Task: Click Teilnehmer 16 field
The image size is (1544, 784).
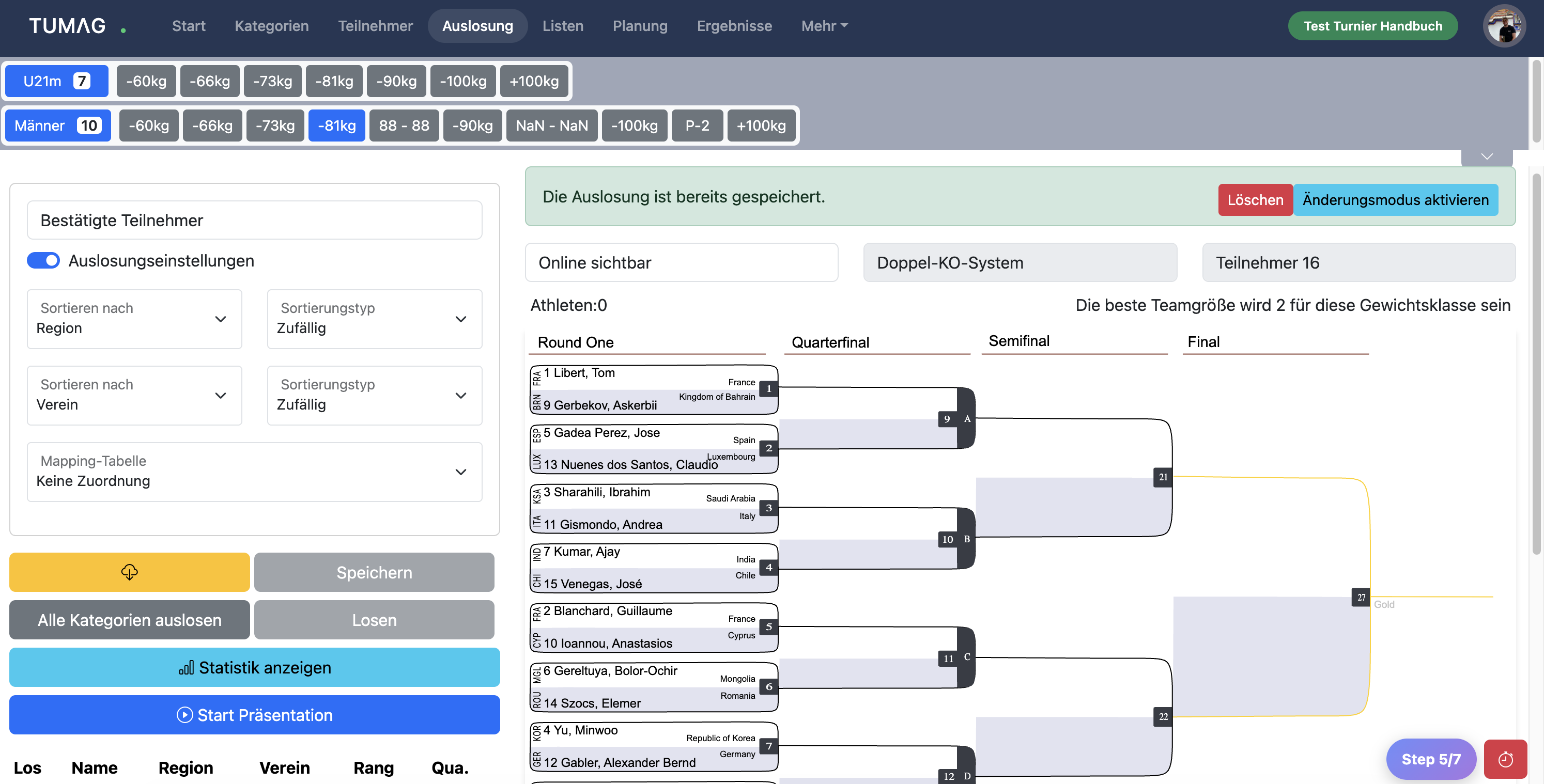Action: (x=1359, y=262)
